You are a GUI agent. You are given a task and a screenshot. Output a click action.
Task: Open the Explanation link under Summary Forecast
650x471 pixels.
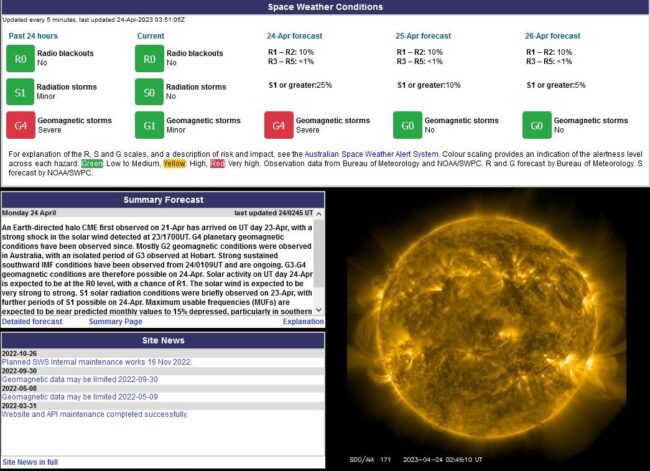pos(303,321)
